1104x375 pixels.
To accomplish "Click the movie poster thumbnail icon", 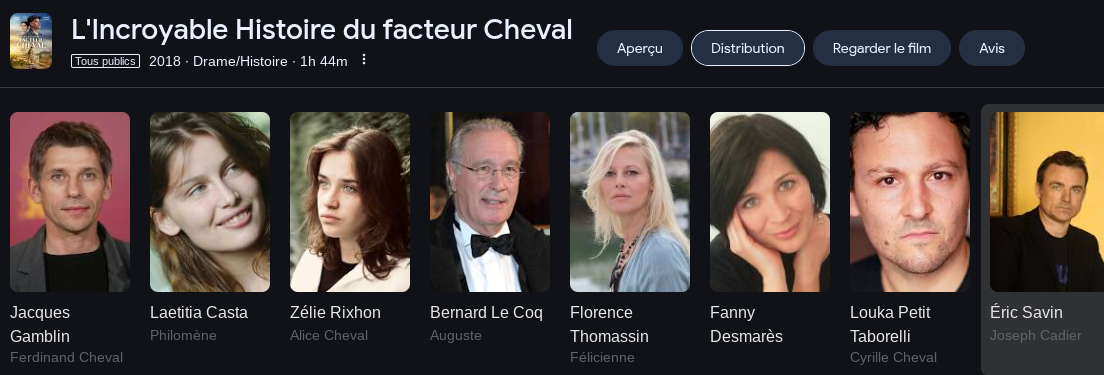I will tap(31, 41).
